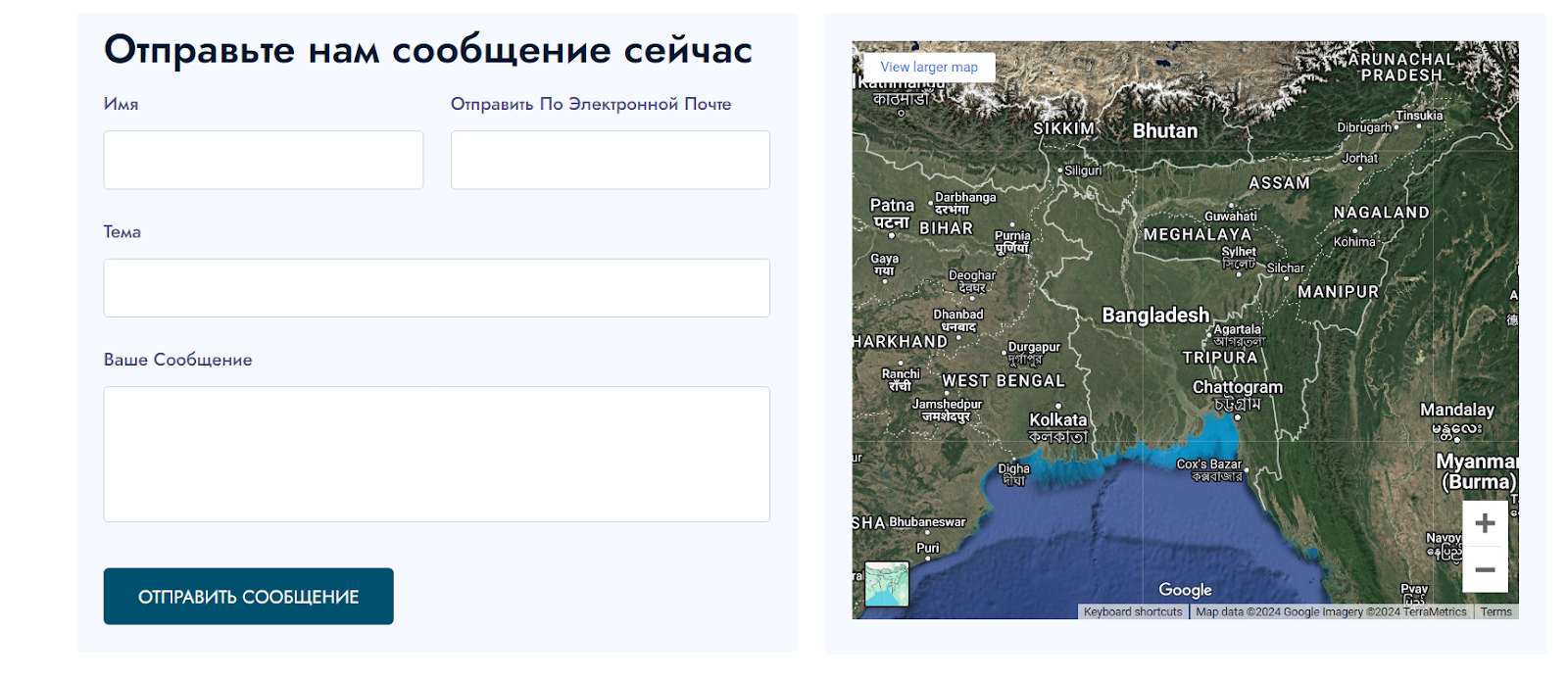
Task: Click the map zoom out minus icon
Action: 1485,569
